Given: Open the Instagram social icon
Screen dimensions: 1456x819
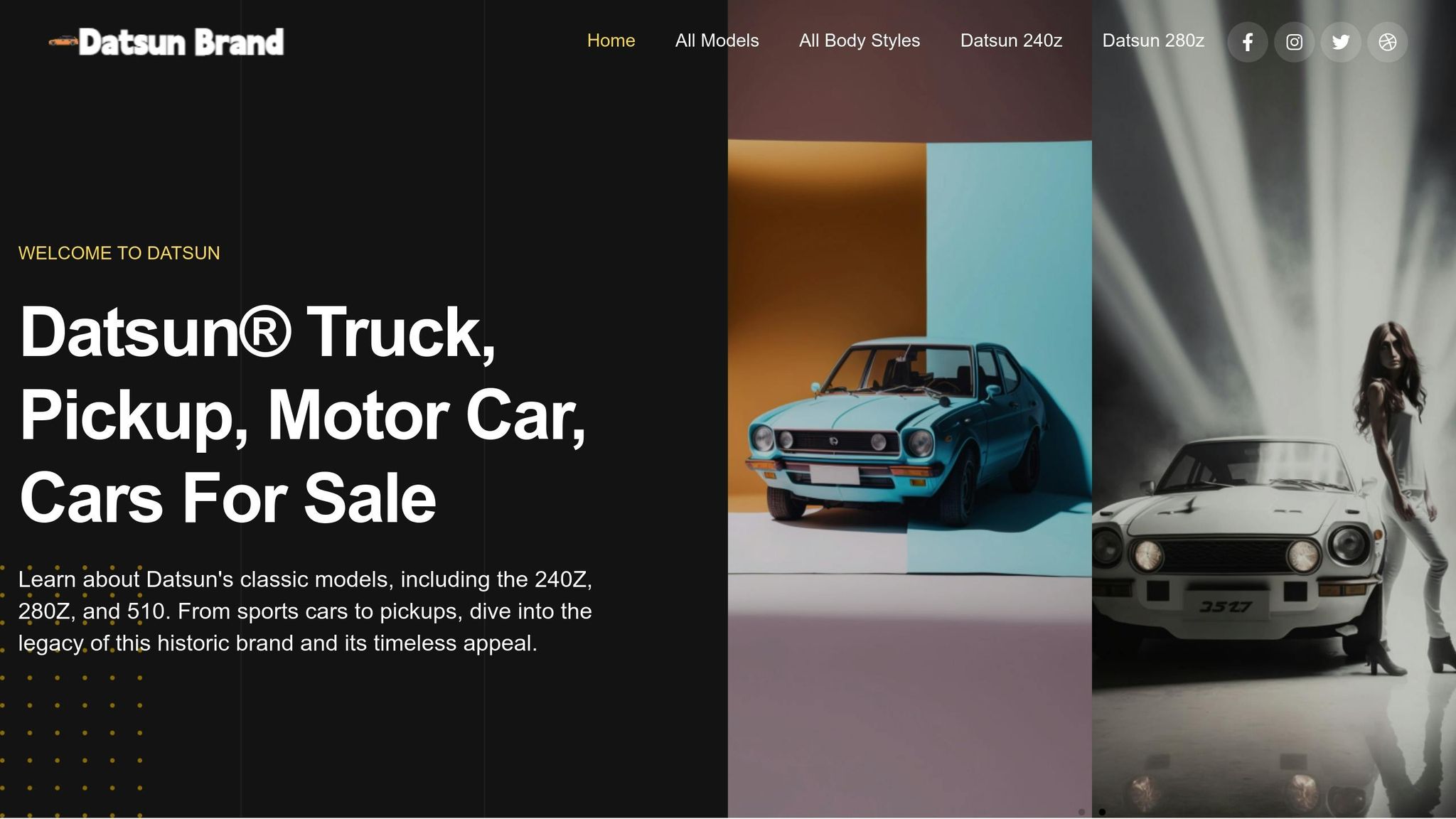Looking at the screenshot, I should click(x=1295, y=42).
